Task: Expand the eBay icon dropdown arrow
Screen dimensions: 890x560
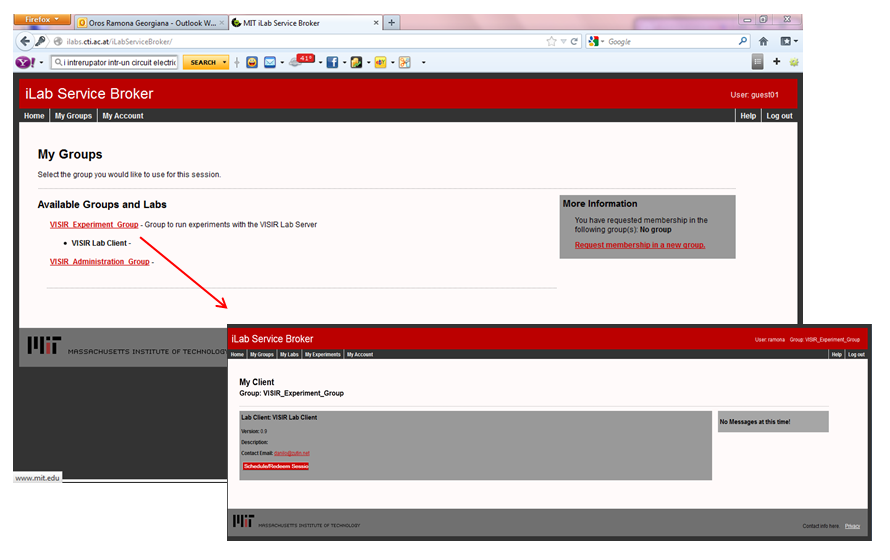Action: click(x=392, y=62)
